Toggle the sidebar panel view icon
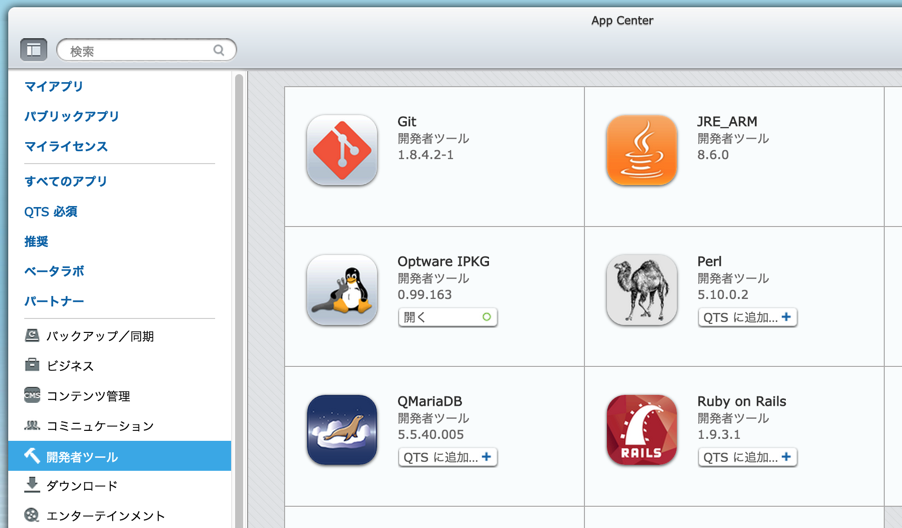 tap(33, 49)
